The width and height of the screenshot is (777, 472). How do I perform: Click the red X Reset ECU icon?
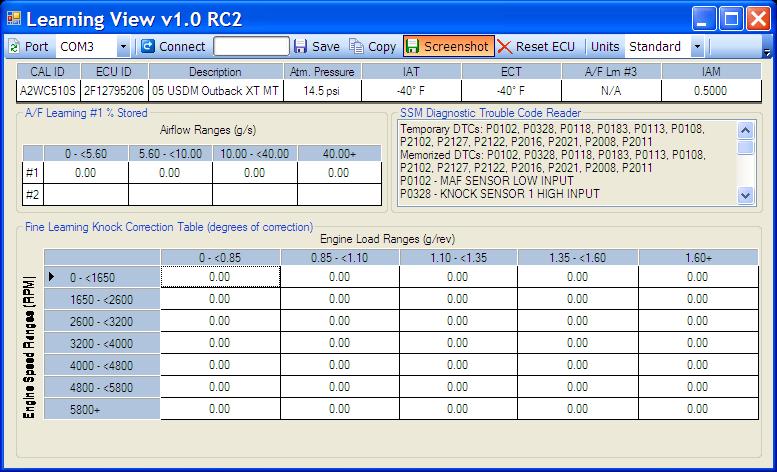[x=505, y=47]
